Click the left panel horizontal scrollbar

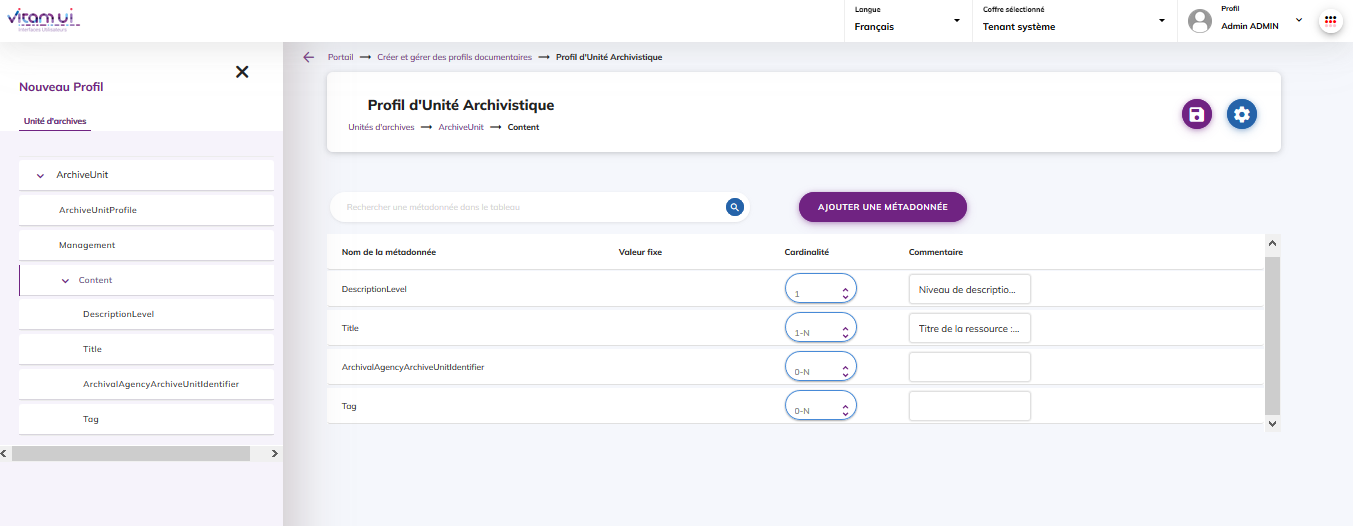[130, 454]
